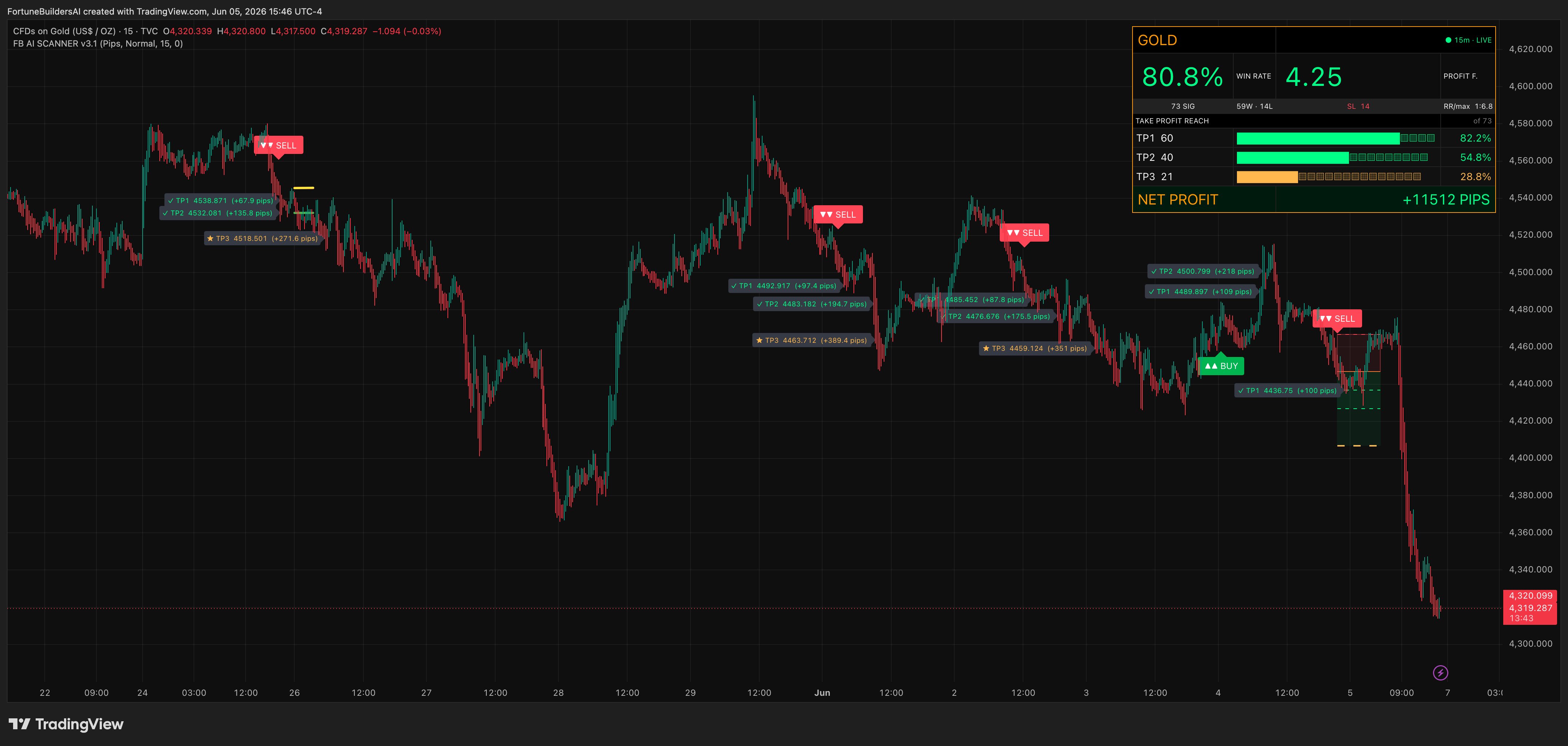Click the green live dot beside 15m · LIVE

1448,40
